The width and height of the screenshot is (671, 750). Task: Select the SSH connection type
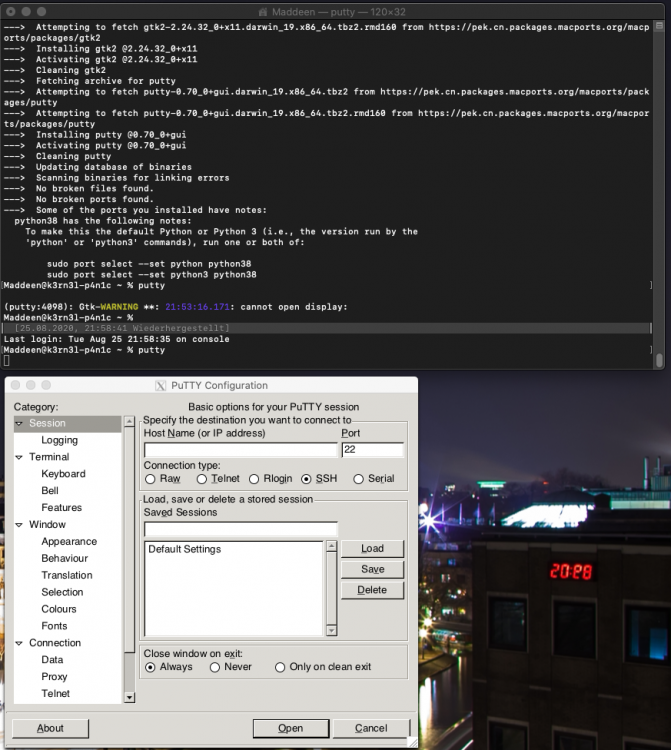pos(306,479)
